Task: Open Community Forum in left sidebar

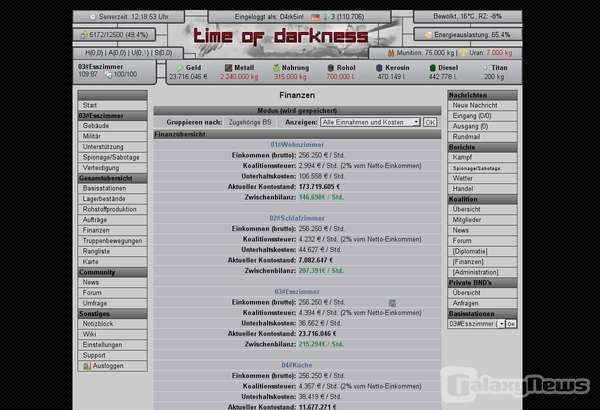Action: (x=112, y=292)
